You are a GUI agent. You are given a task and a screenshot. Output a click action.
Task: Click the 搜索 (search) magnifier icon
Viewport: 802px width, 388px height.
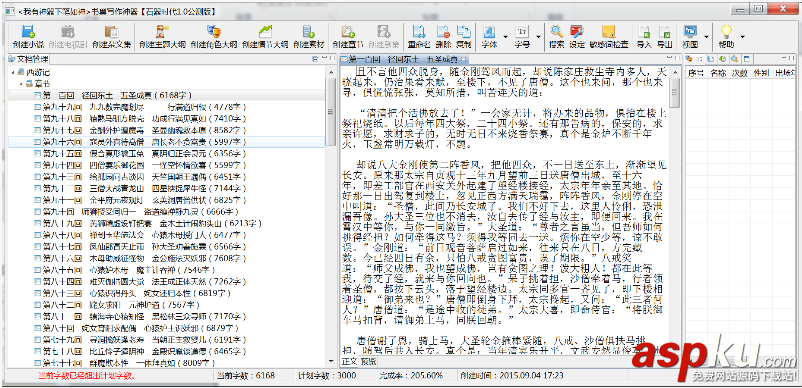[x=556, y=32]
